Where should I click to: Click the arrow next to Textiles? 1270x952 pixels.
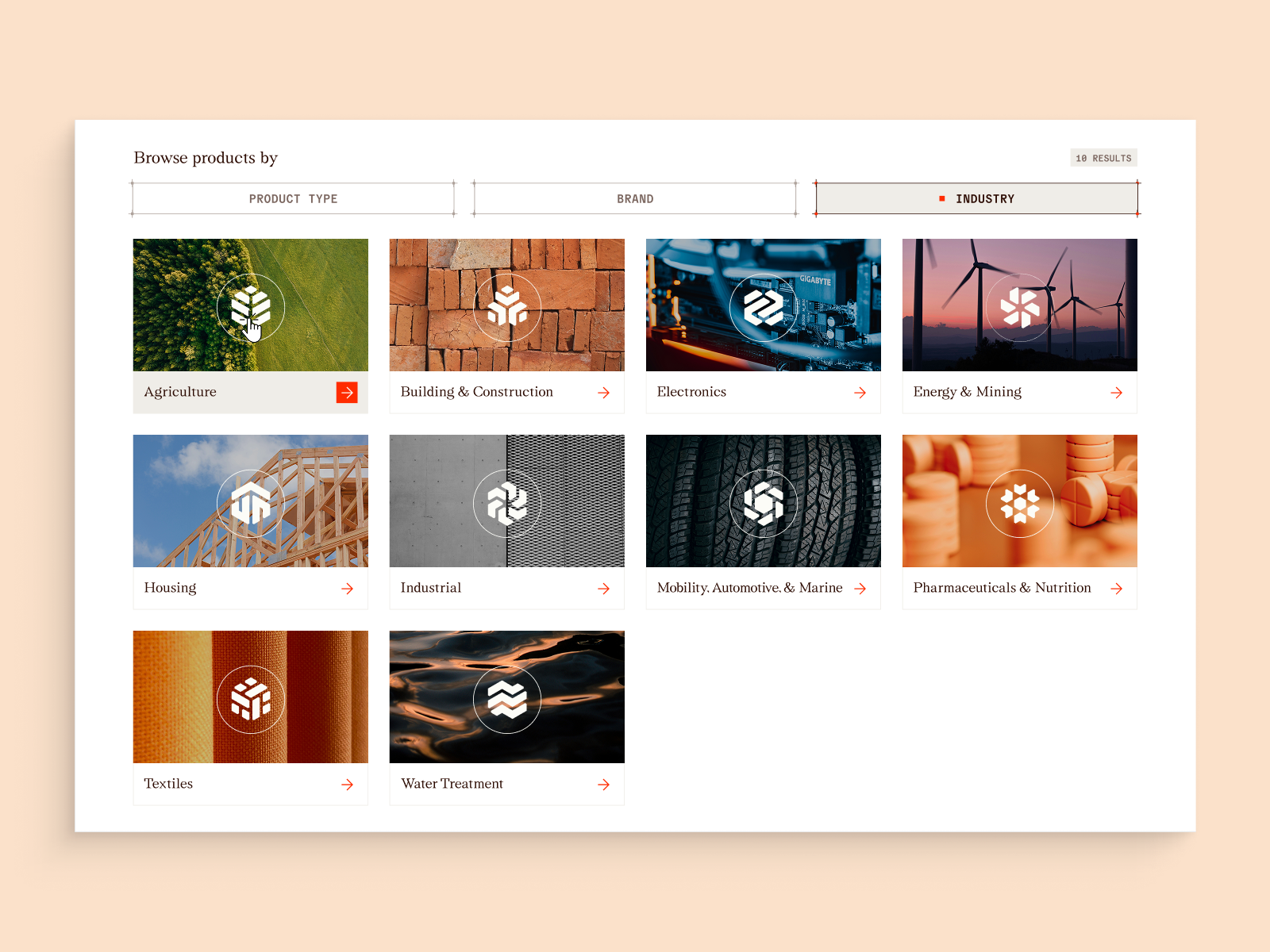pyautogui.click(x=347, y=785)
